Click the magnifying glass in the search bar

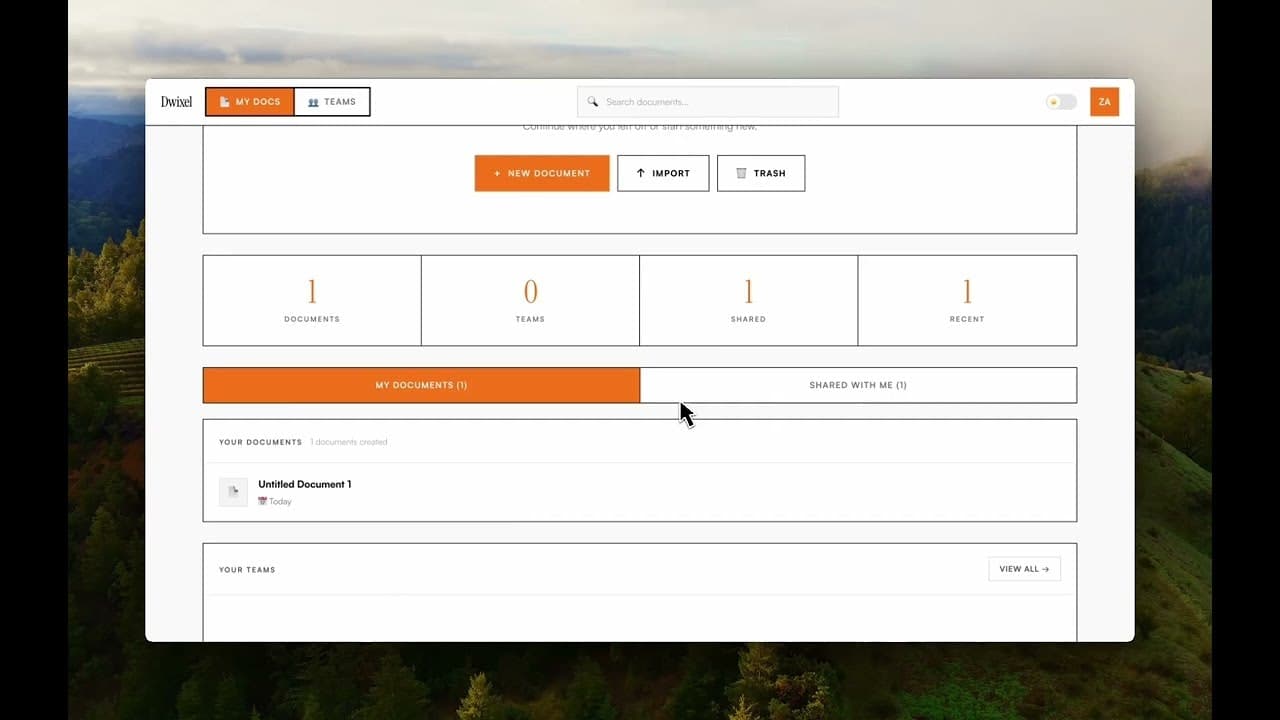(x=592, y=101)
